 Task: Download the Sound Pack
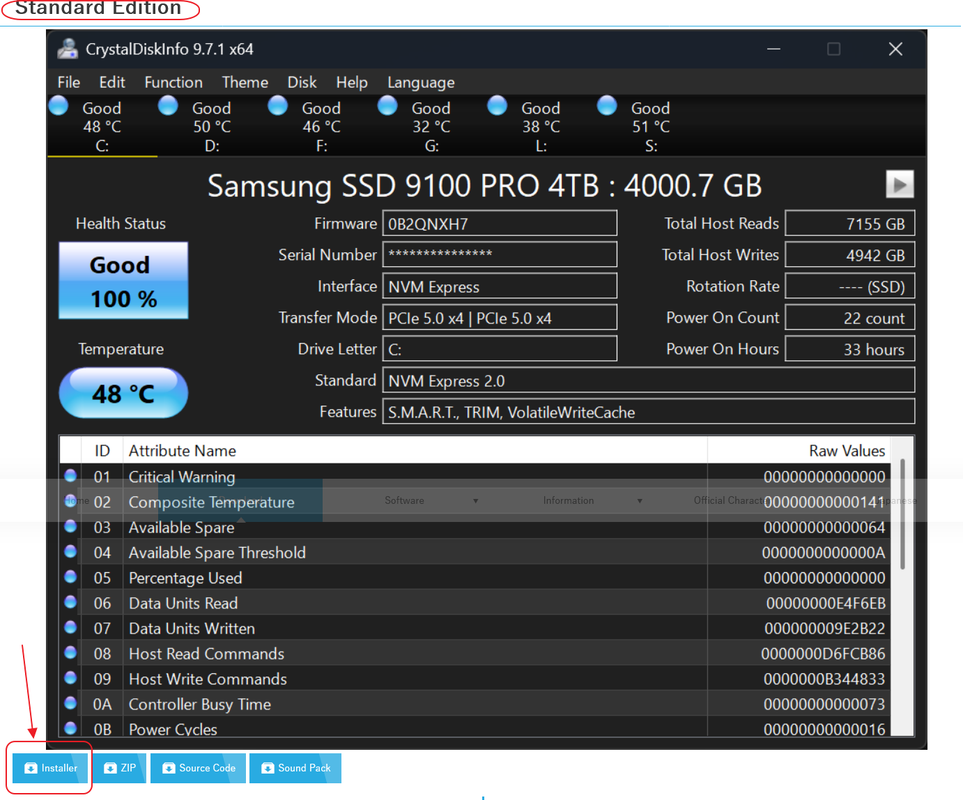tap(295, 768)
